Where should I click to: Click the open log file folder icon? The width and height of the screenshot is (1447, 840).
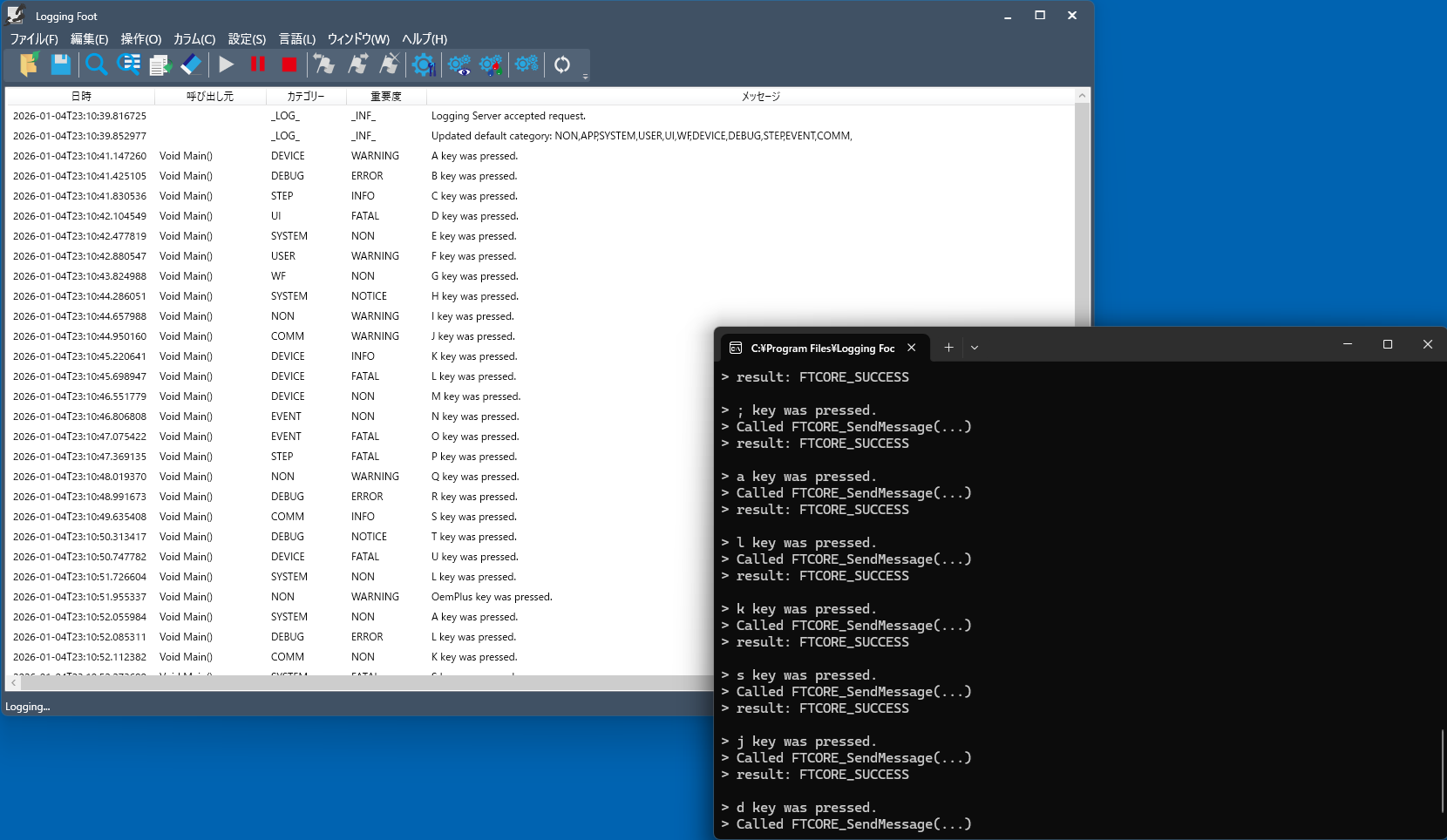pos(29,64)
